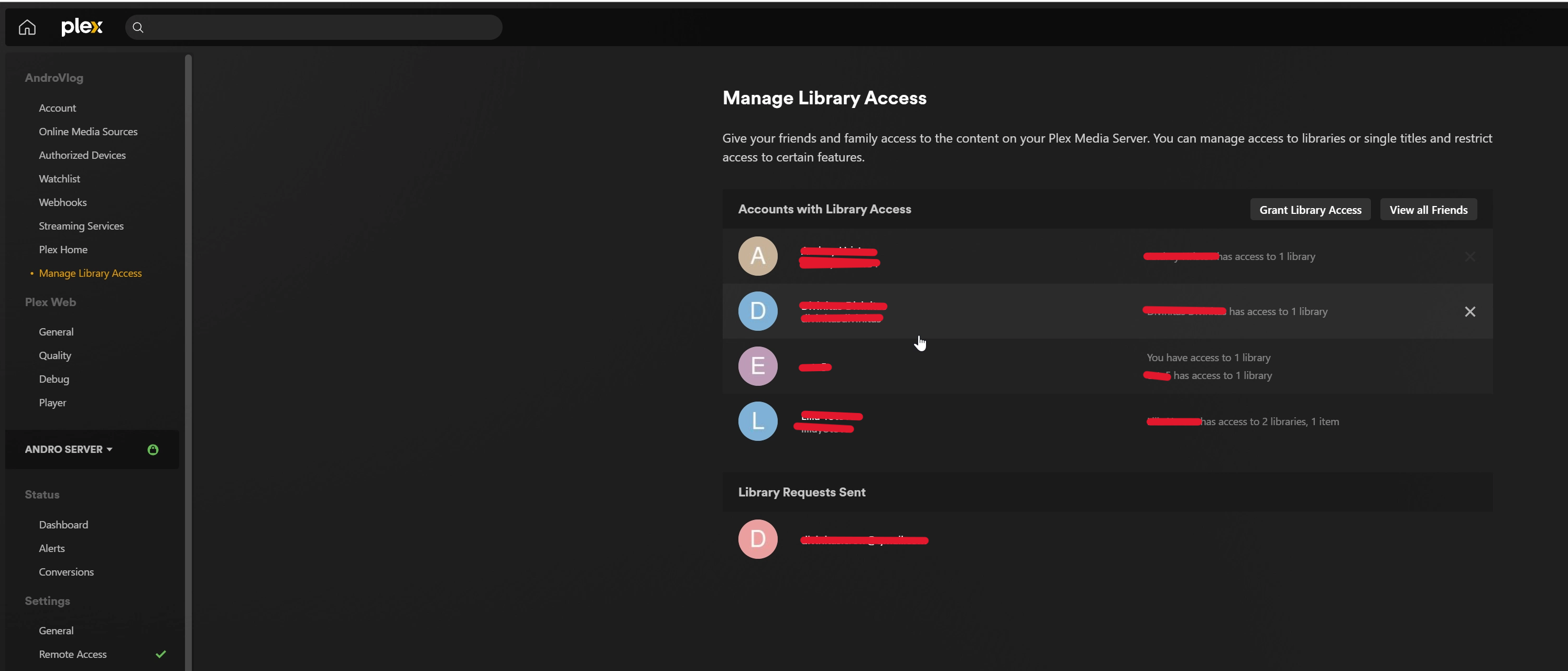Click the blue D avatar in accounts list
Image resolution: width=1568 pixels, height=671 pixels.
click(758, 311)
